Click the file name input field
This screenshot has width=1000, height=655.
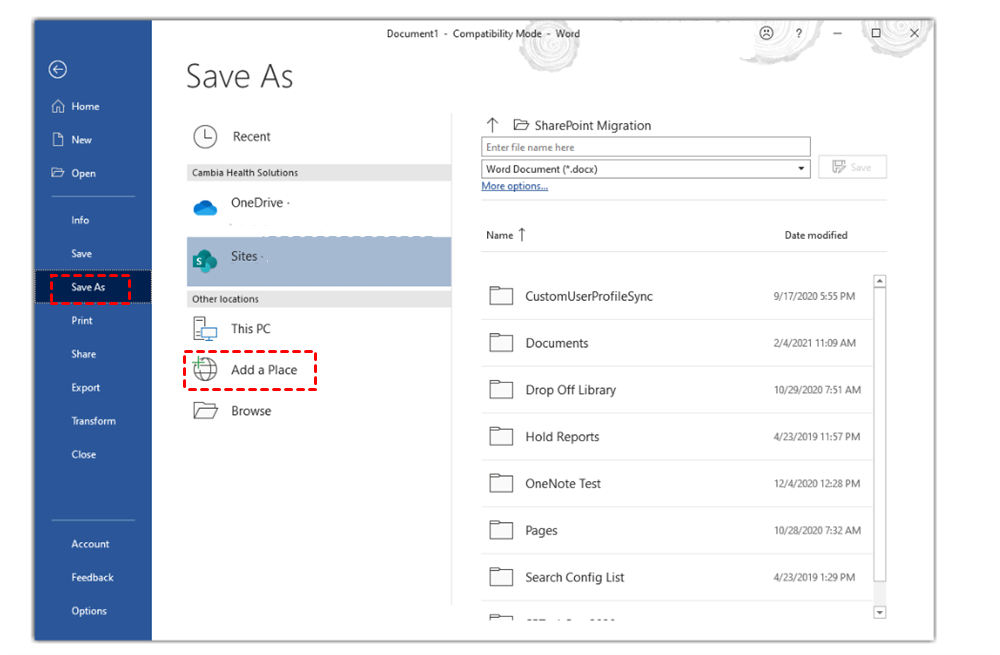tap(645, 146)
